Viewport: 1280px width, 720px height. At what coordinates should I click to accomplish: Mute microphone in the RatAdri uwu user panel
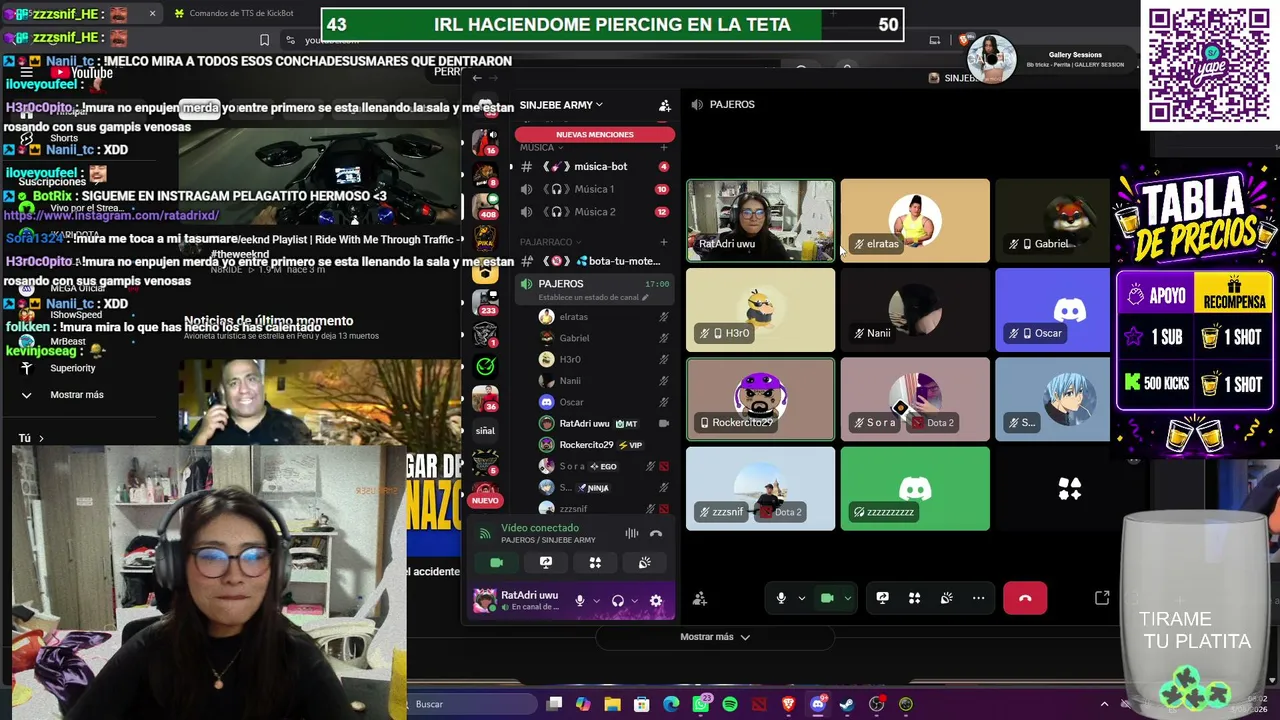(580, 601)
